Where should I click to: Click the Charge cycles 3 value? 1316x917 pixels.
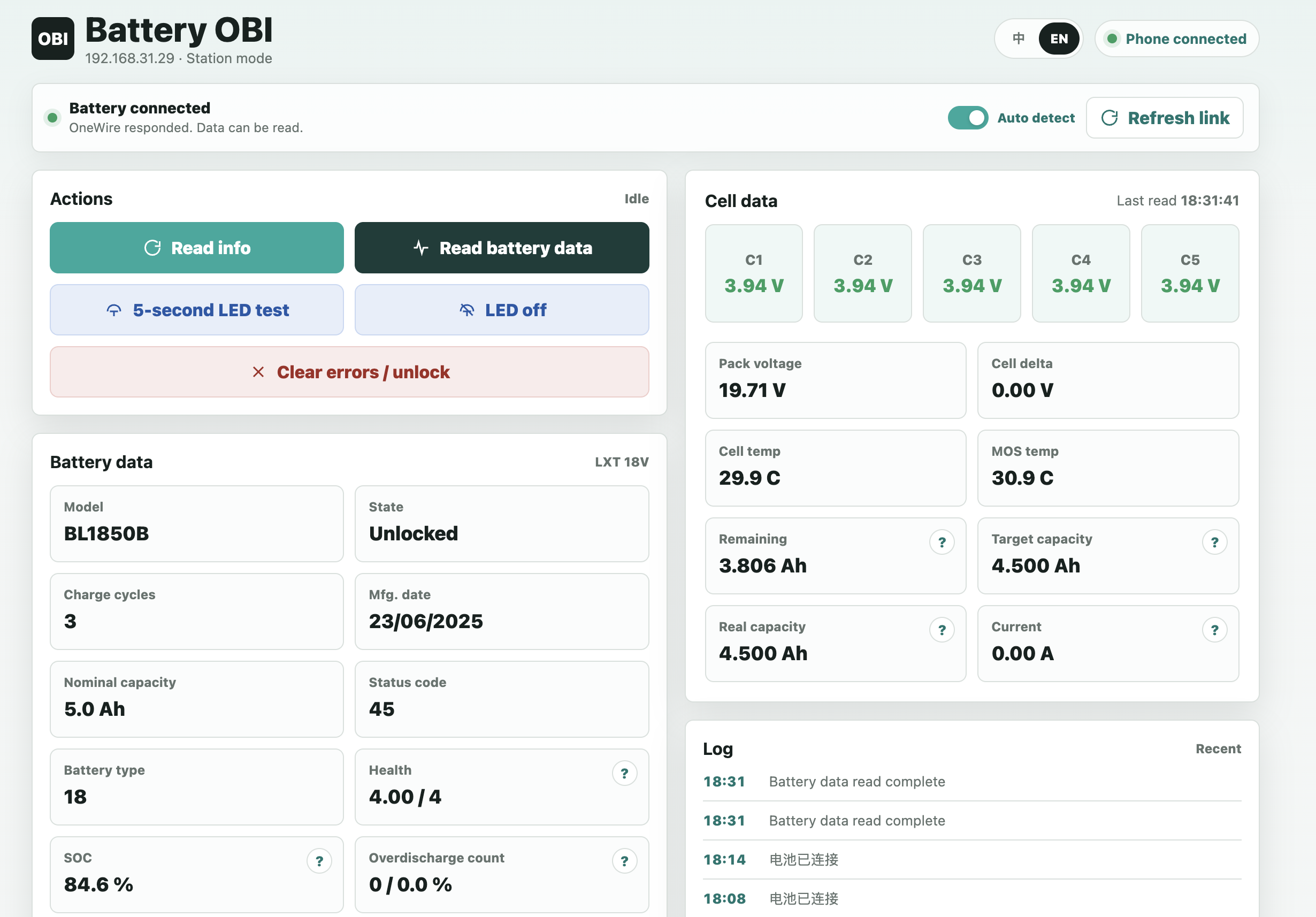70,621
